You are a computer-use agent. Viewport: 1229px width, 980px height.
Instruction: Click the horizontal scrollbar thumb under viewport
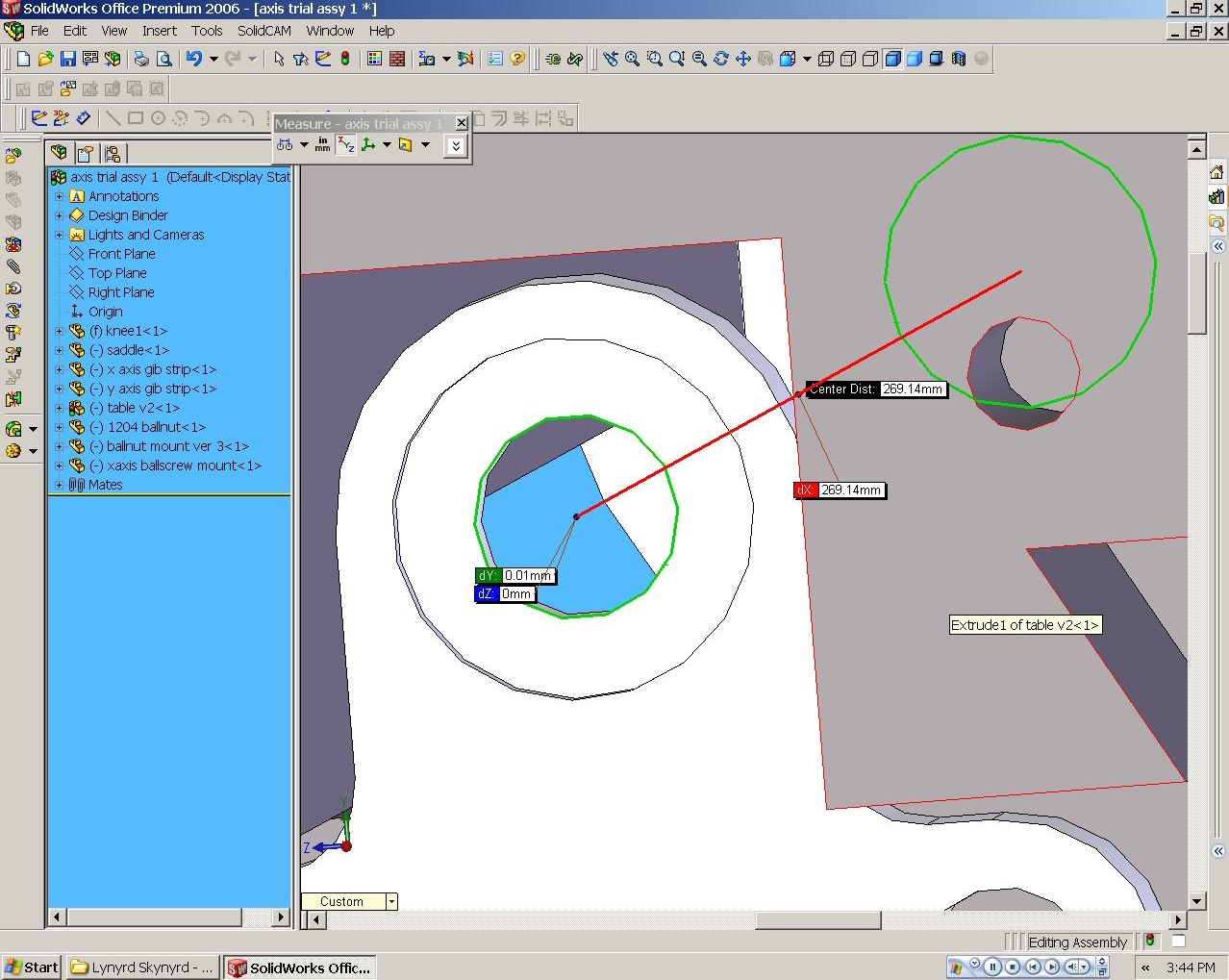point(817,920)
